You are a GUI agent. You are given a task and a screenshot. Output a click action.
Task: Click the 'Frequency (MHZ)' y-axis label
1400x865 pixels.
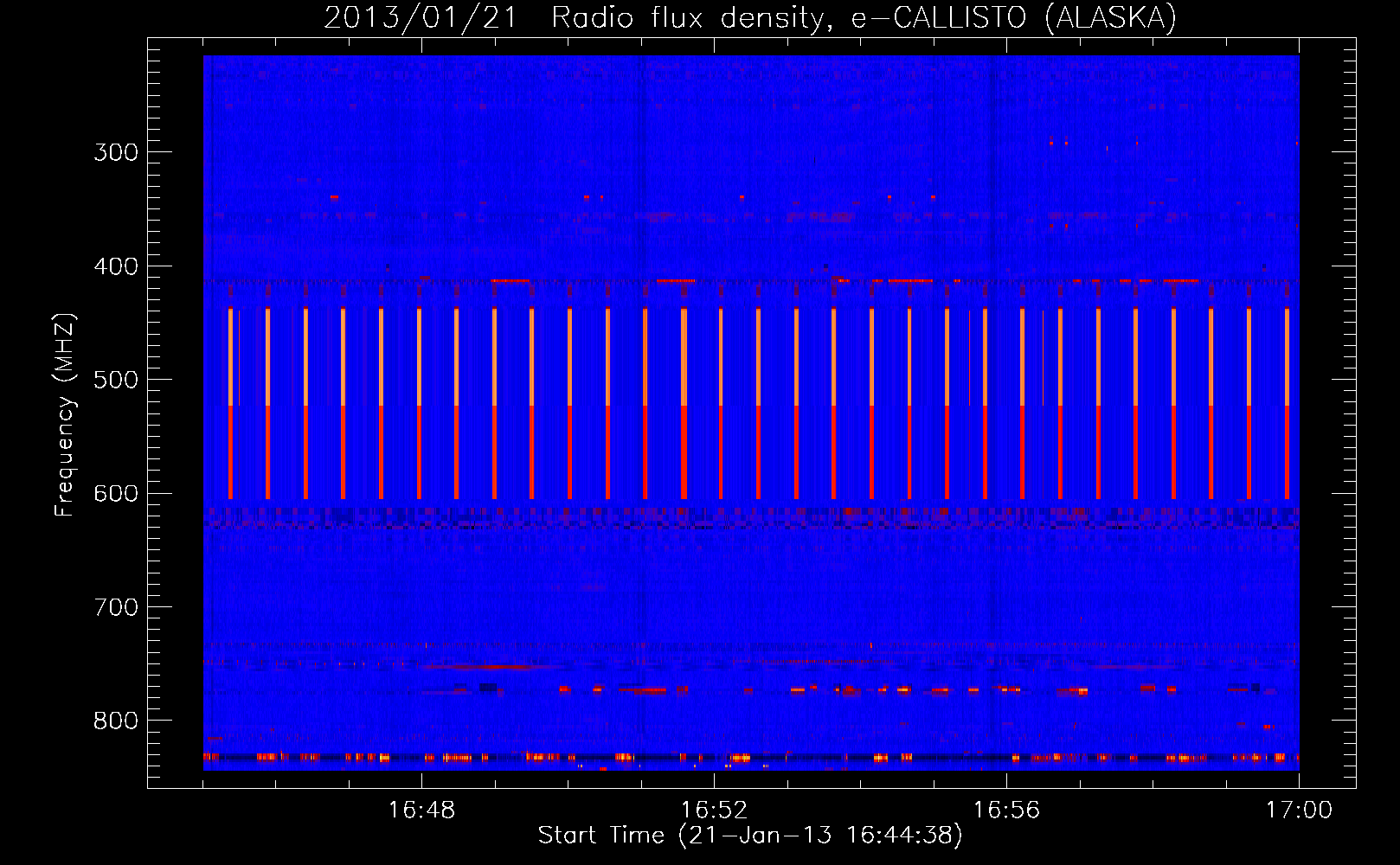(65, 415)
